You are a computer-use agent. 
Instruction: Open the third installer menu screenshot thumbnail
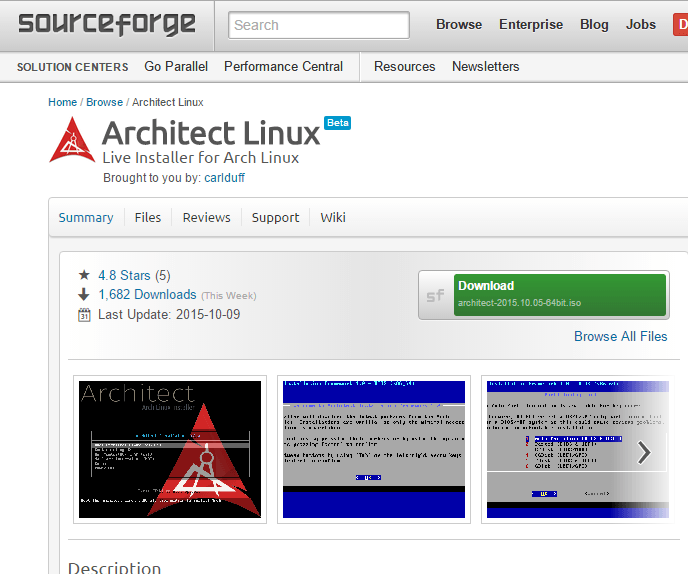click(x=578, y=449)
